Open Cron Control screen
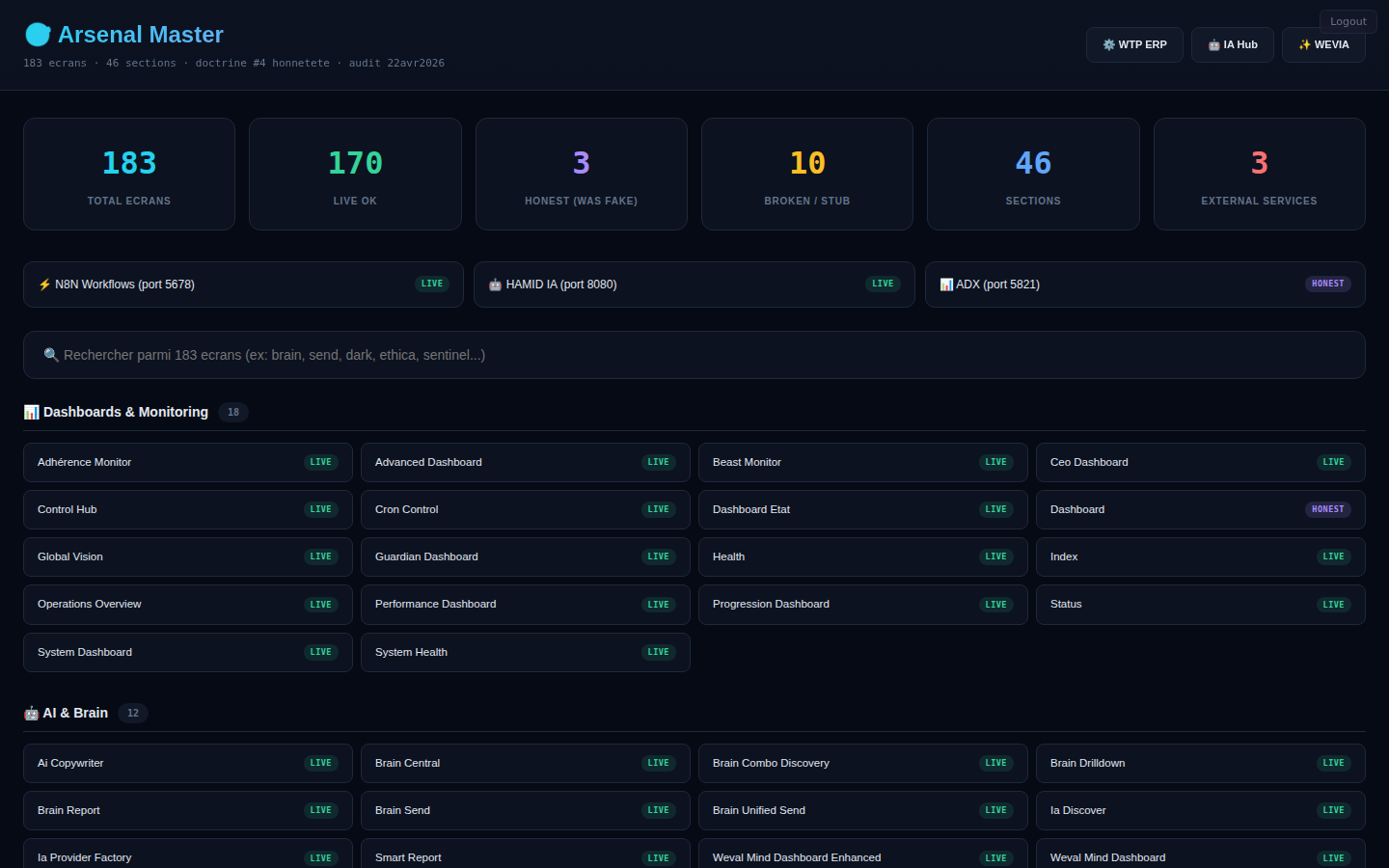 tap(525, 510)
